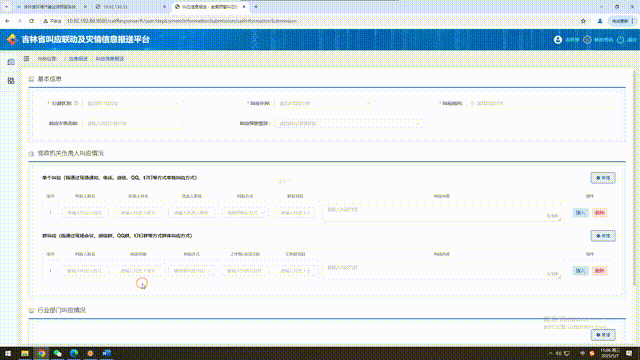Select the first browser tab
The width and height of the screenshot is (640, 360).
[51, 7]
